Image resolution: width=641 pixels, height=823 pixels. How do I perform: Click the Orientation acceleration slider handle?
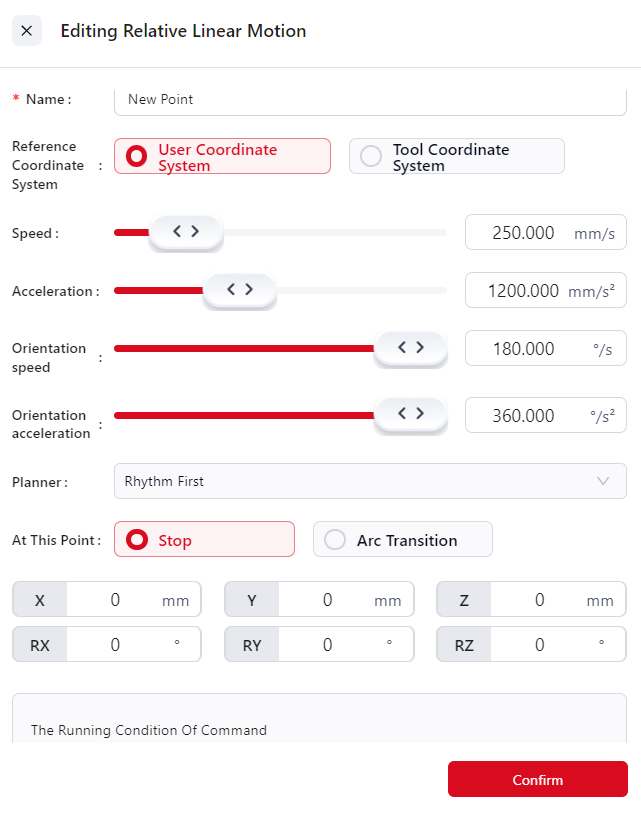click(410, 414)
